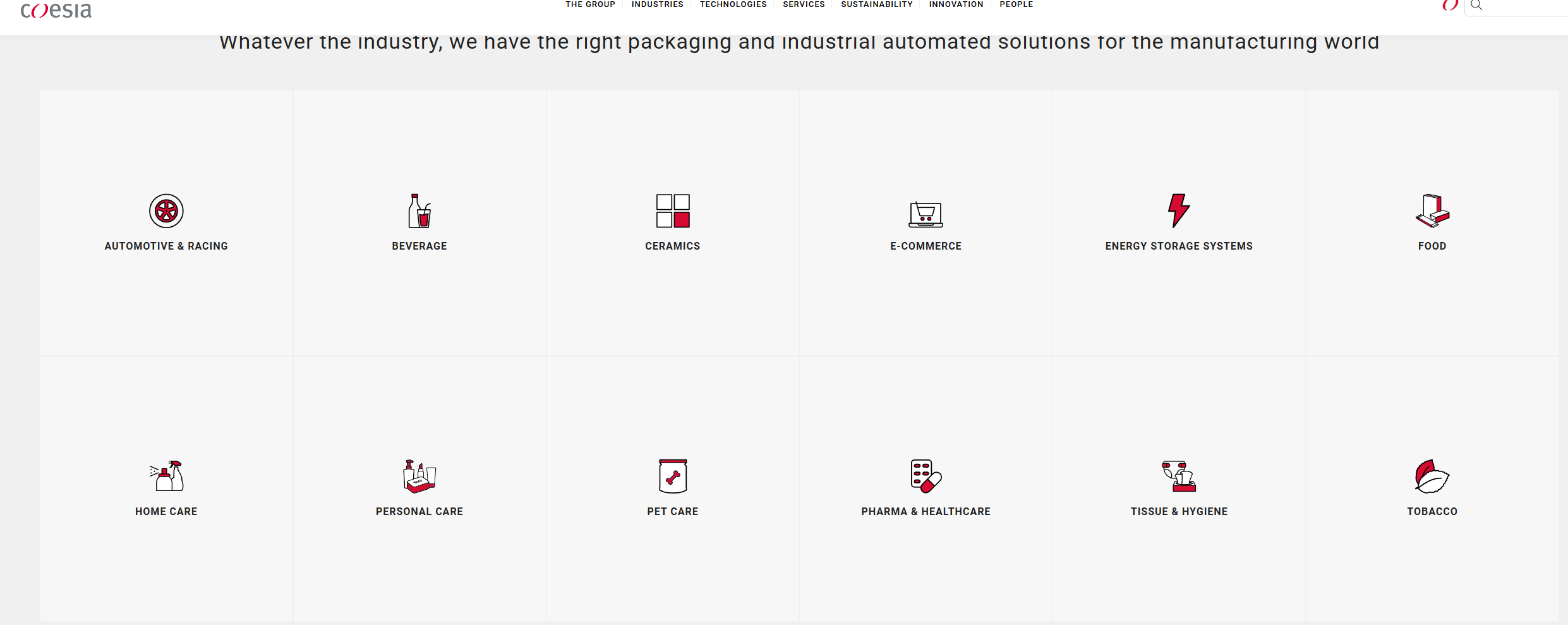Click the Automotive & Racing wheel icon

pyautogui.click(x=166, y=211)
